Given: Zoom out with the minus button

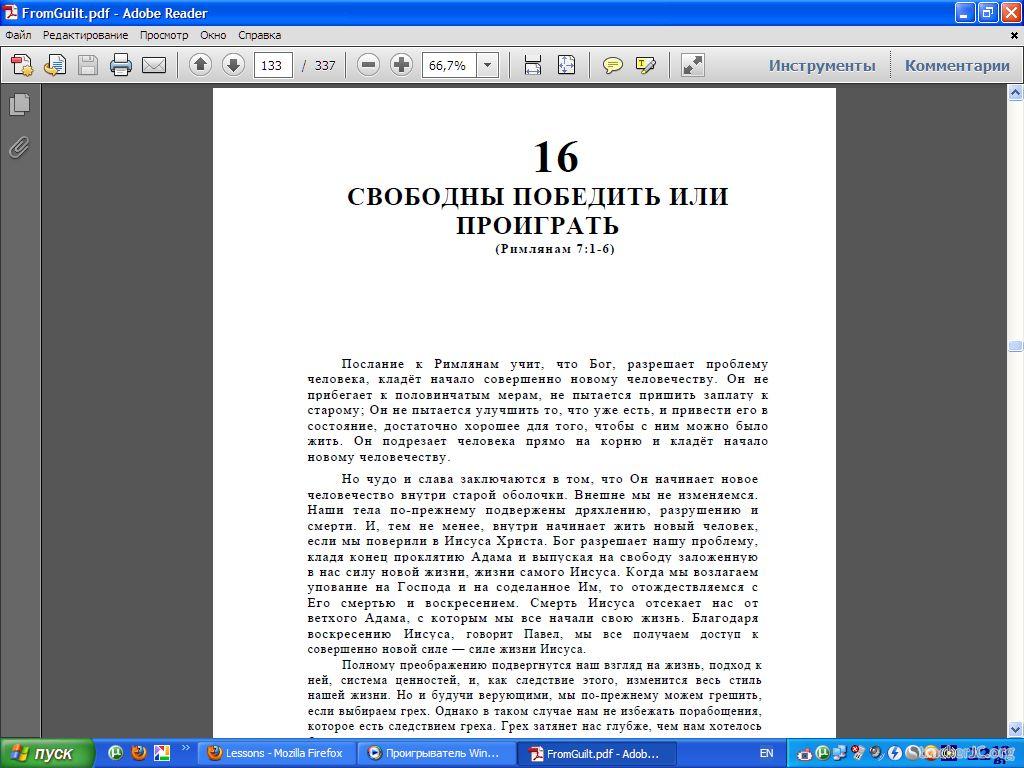Looking at the screenshot, I should pyautogui.click(x=368, y=66).
